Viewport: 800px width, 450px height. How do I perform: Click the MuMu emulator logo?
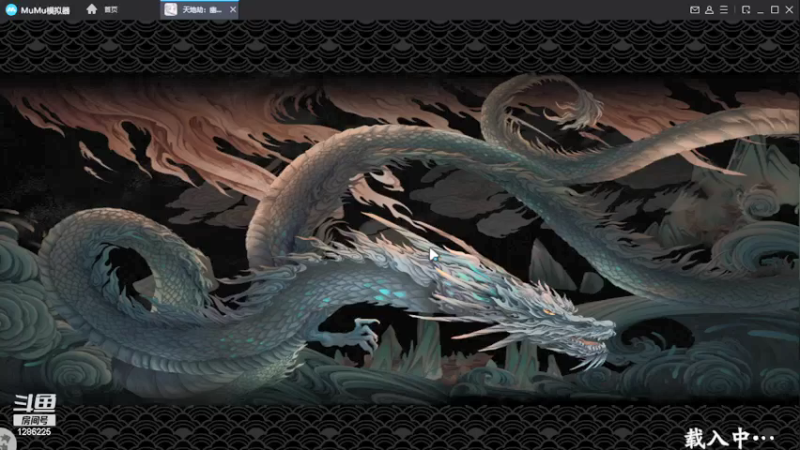(11, 10)
